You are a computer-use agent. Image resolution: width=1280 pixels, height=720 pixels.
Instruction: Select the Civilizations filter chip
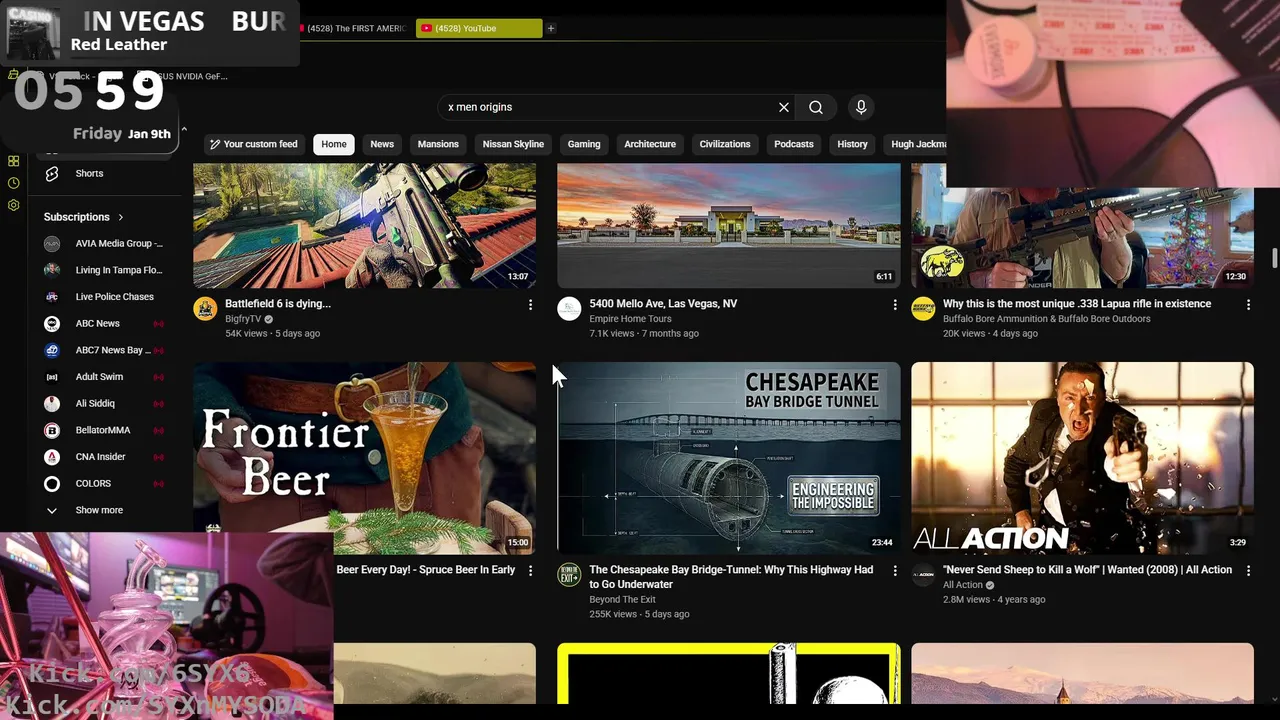click(725, 144)
